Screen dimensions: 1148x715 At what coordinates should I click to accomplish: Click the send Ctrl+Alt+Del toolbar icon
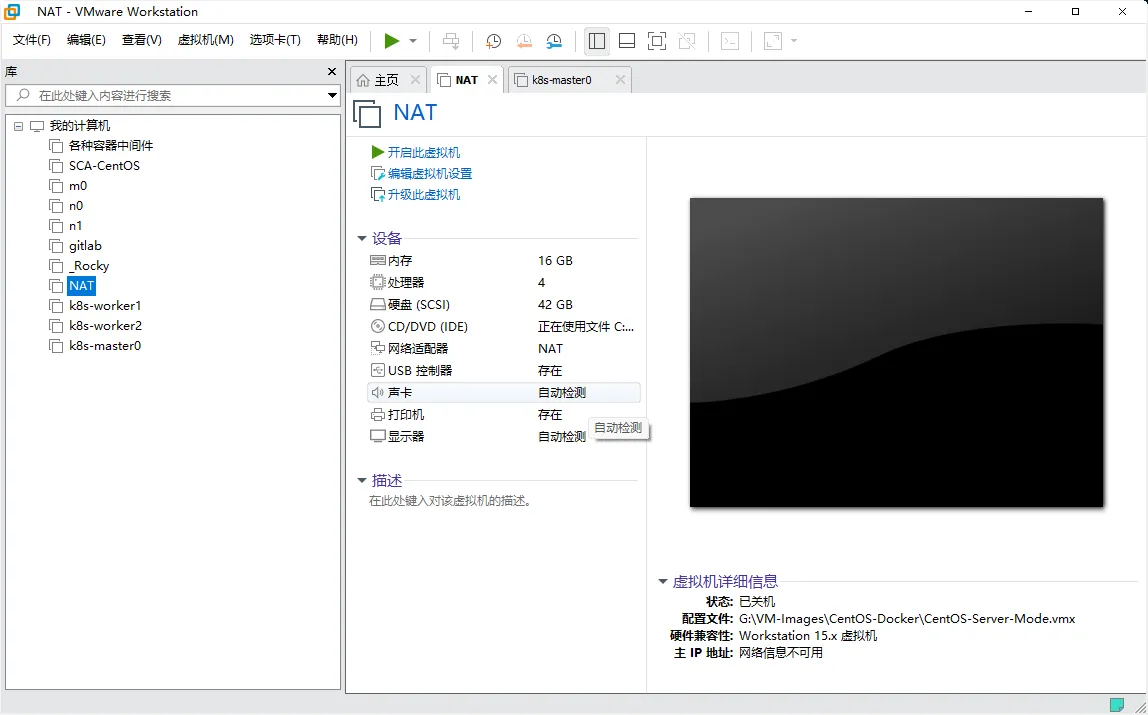pos(451,41)
